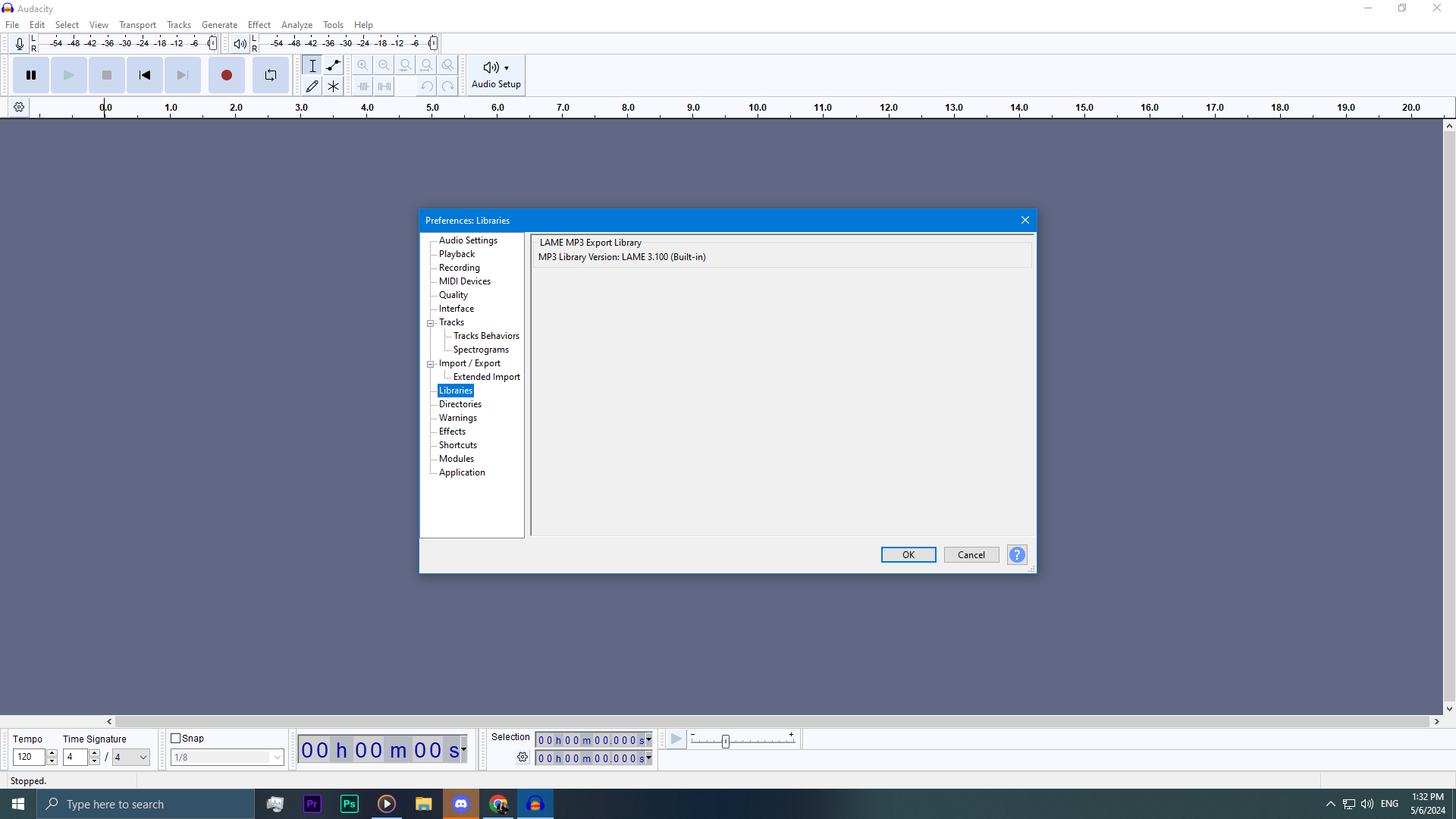Collapse the Tracks tree node
This screenshot has width=1456, height=819.
point(431,323)
